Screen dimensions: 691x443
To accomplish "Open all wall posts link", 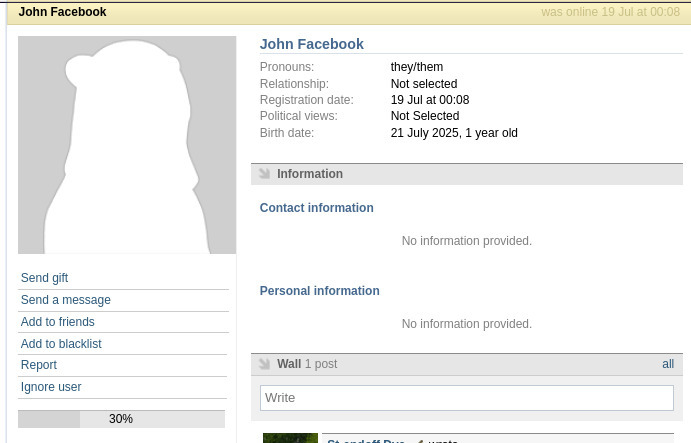I will (668, 364).
